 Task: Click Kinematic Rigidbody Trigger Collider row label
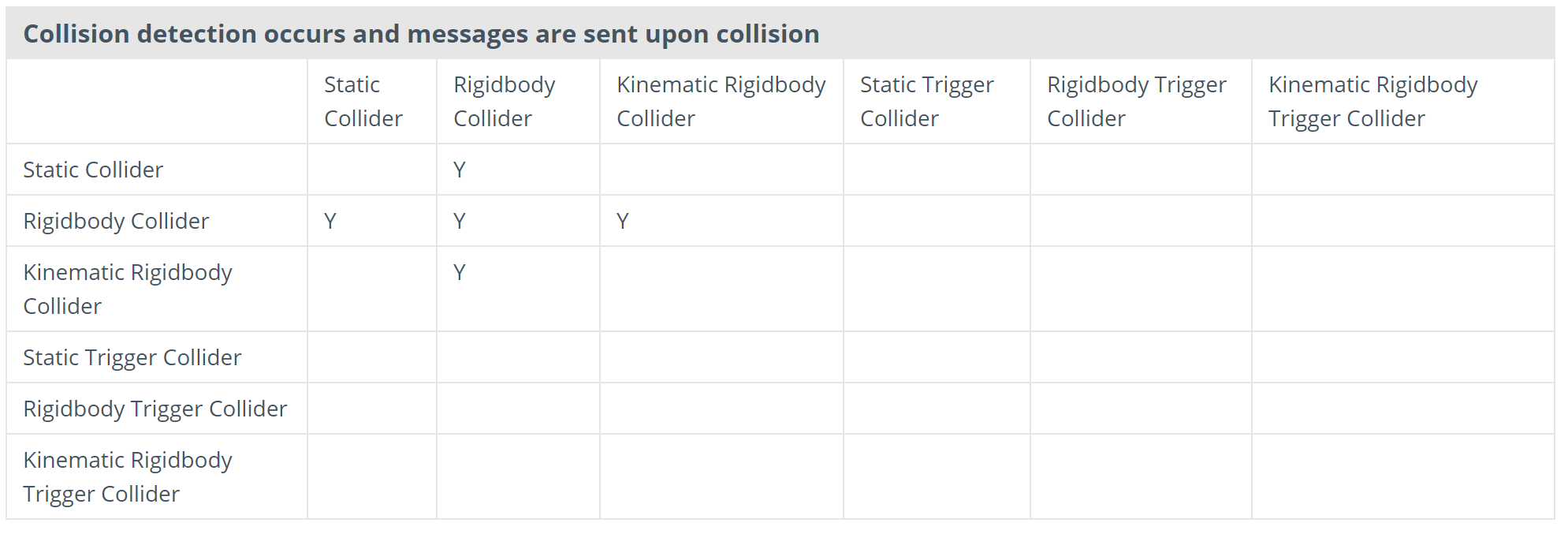pyautogui.click(x=128, y=476)
